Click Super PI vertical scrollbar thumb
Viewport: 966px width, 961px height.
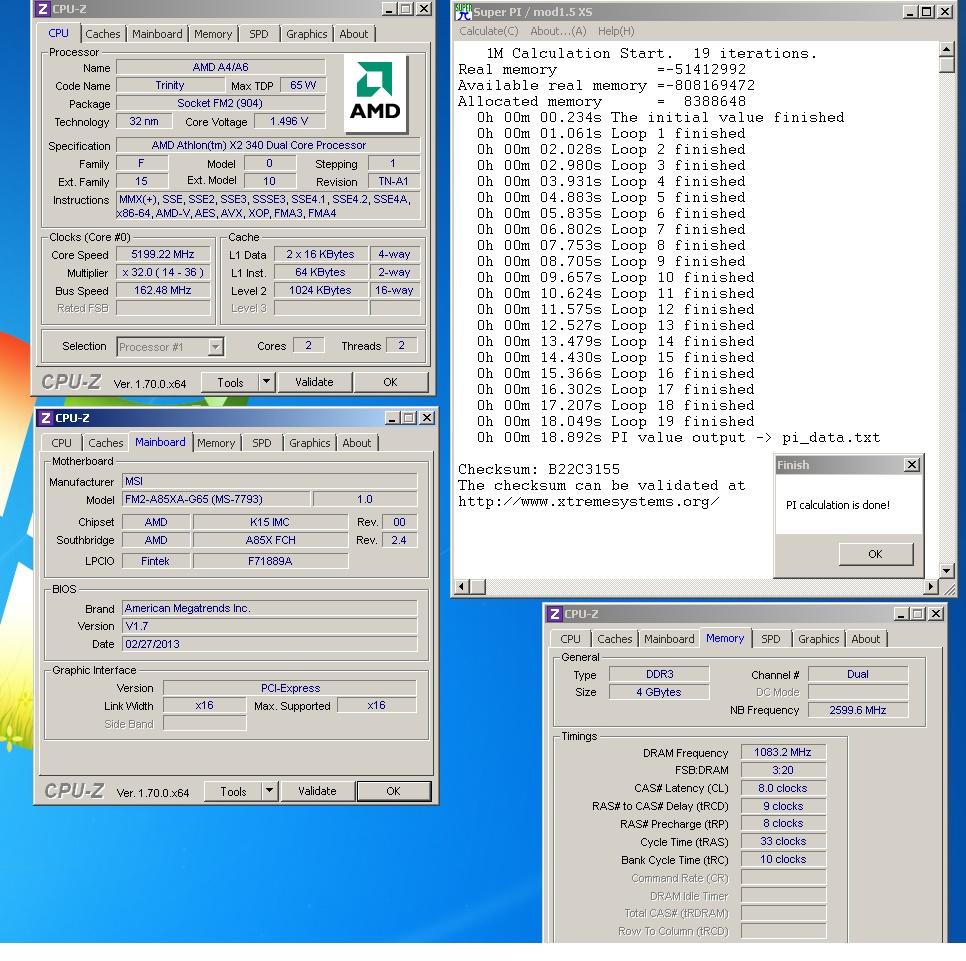[947, 65]
